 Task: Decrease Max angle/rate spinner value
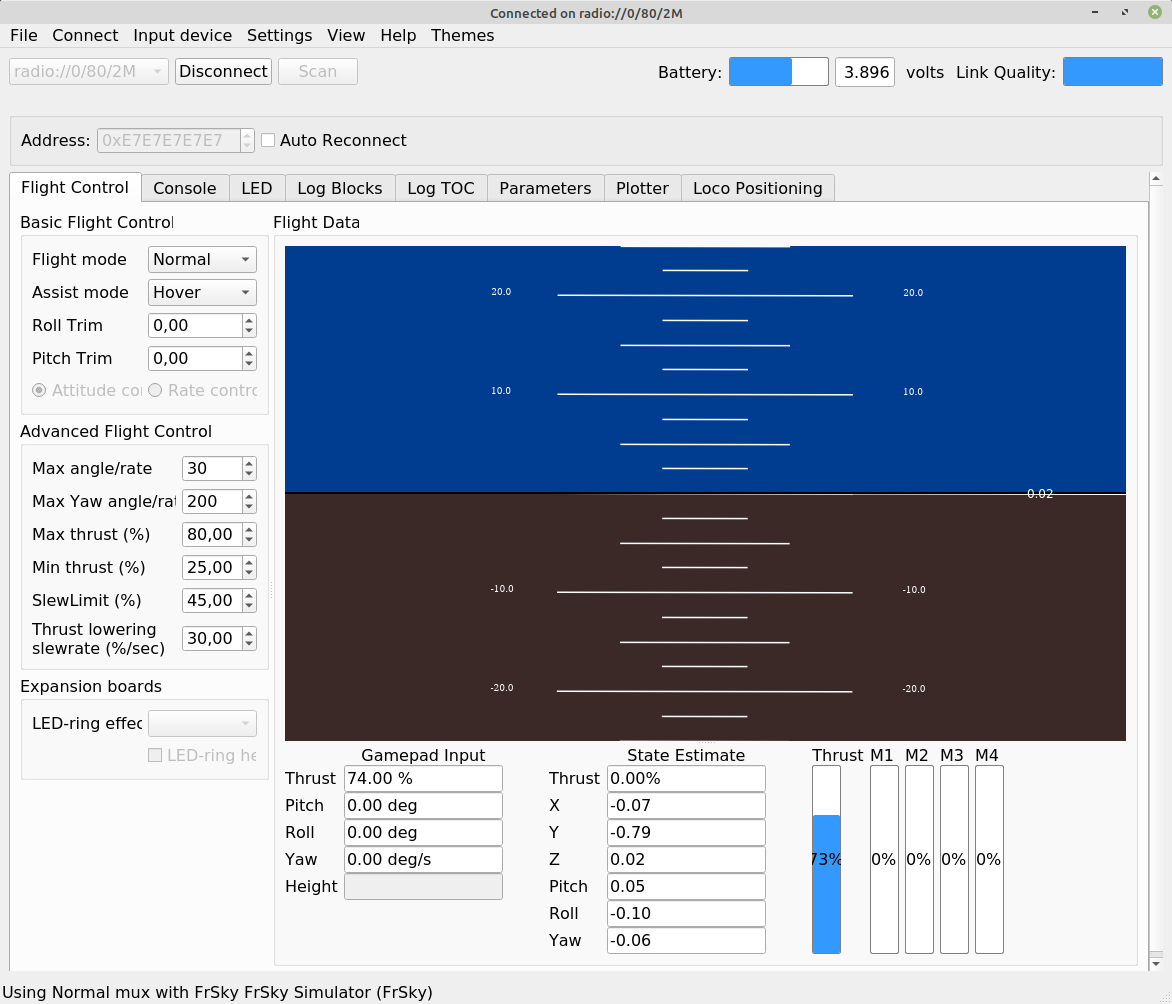[249, 474]
